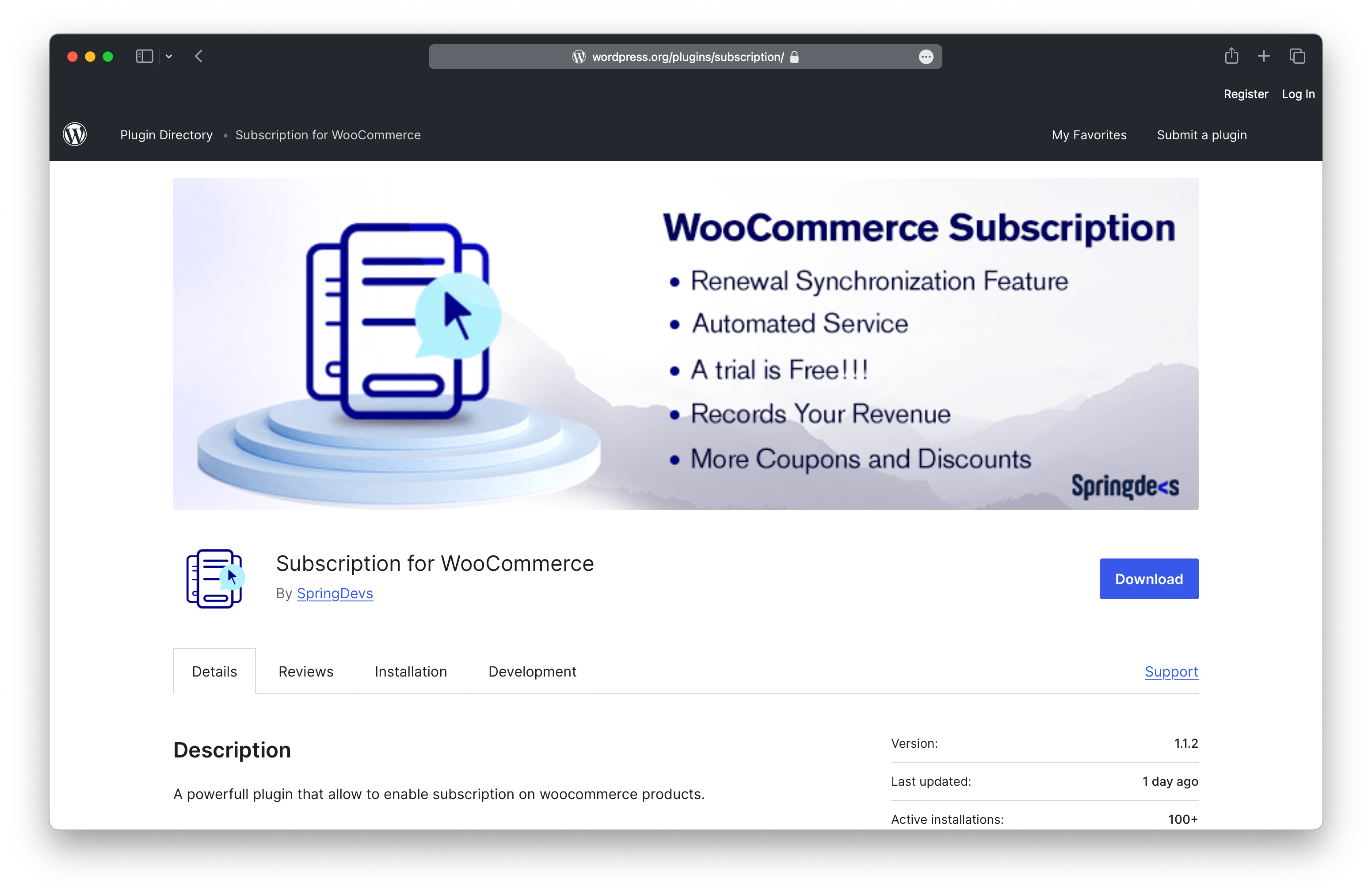Viewport: 1372px width, 895px height.
Task: Click the WordPress logo icon
Action: click(75, 134)
